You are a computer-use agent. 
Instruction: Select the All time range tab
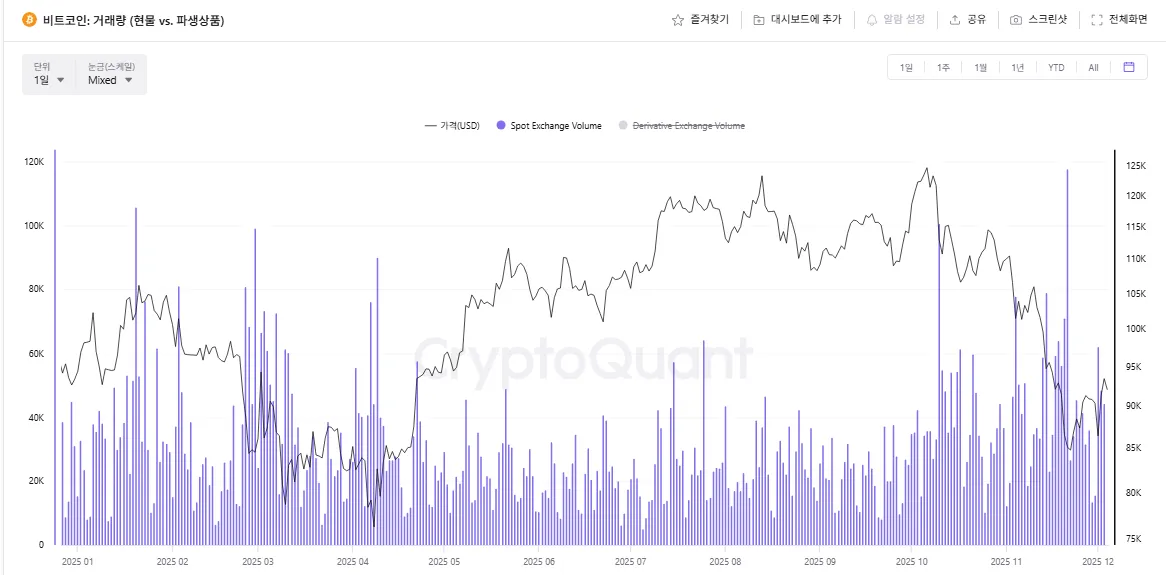click(1093, 68)
